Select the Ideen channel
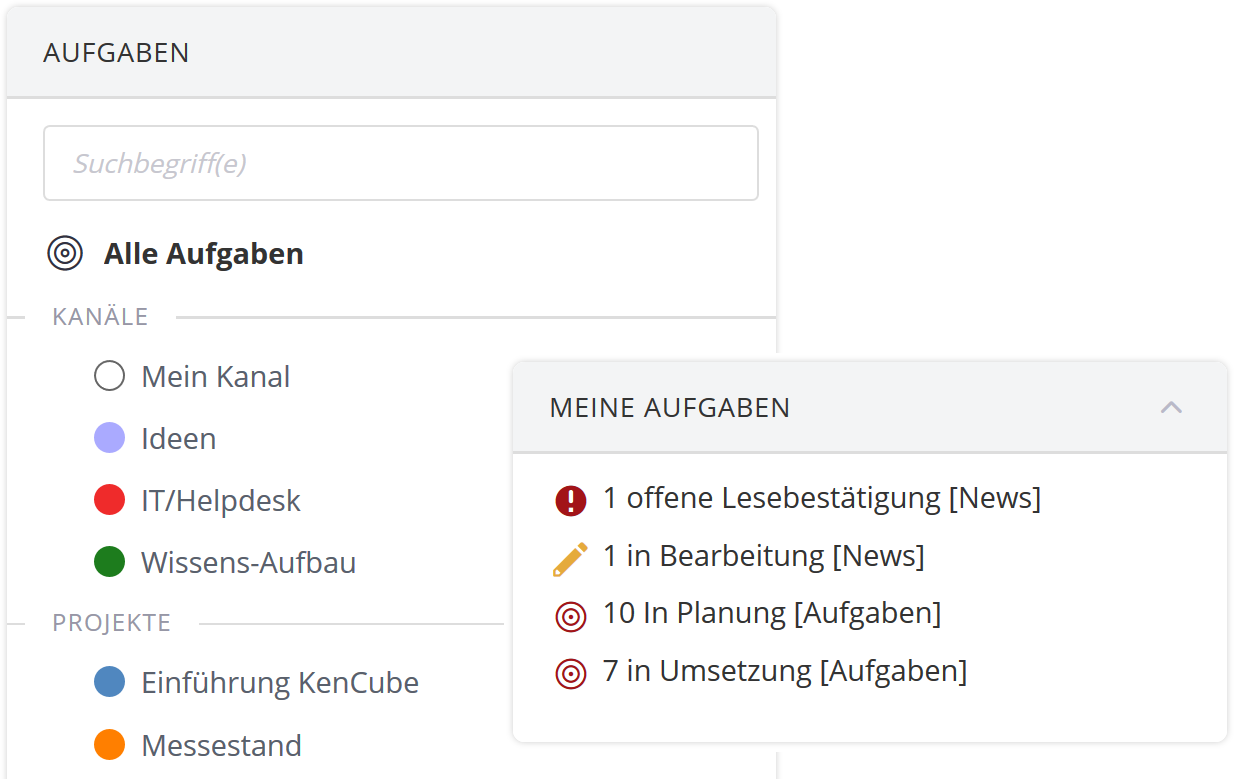The width and height of the screenshot is (1234, 779). pyautogui.click(x=179, y=438)
